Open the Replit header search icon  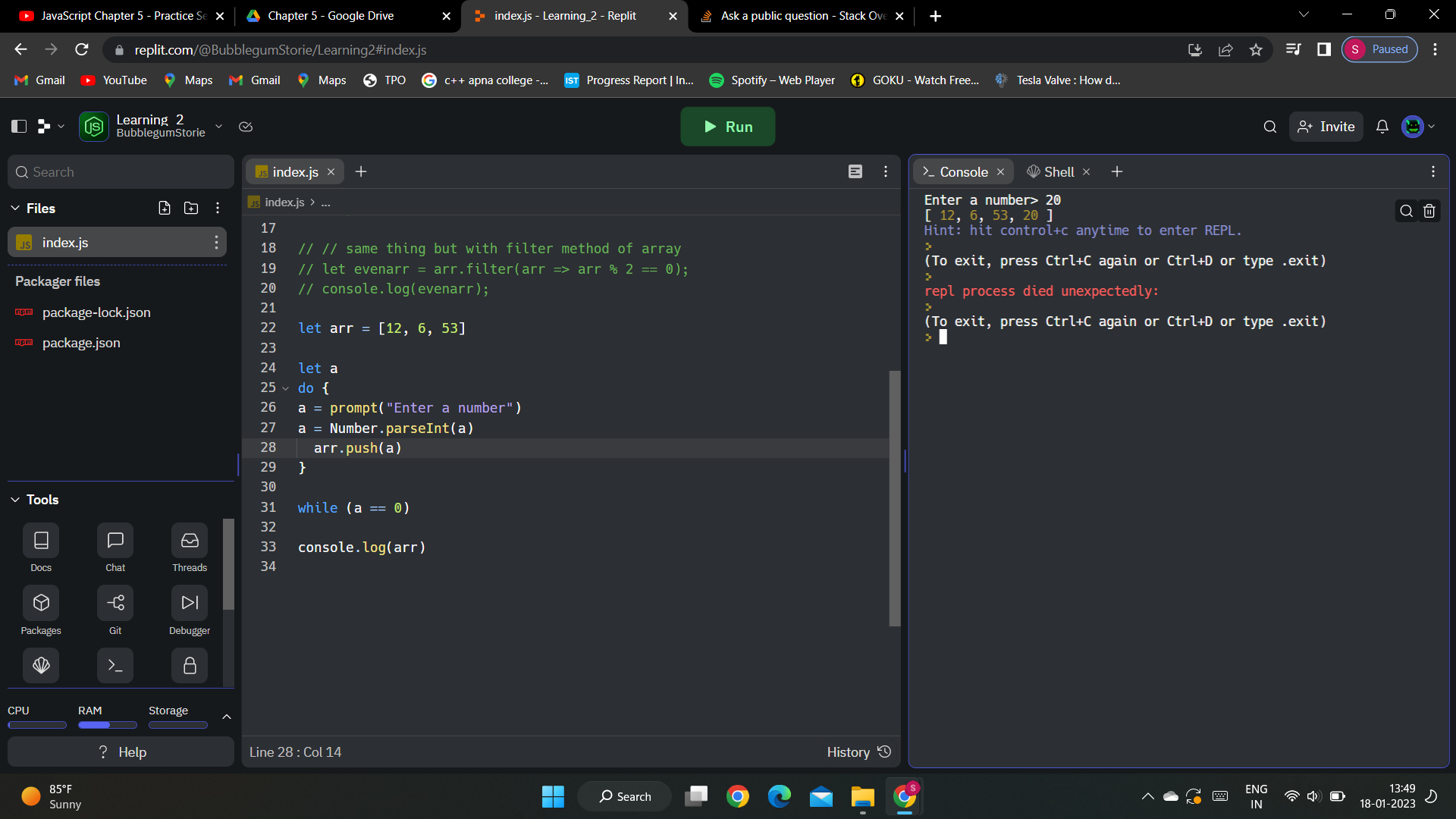[x=1270, y=127]
